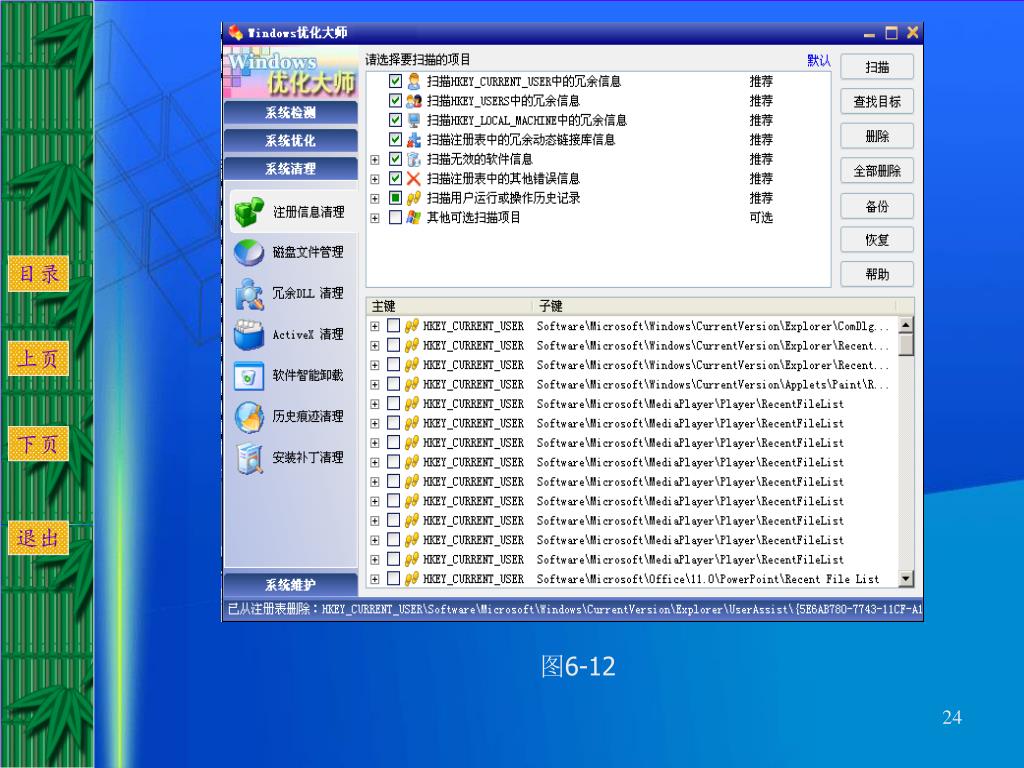Screen dimensions: 1024x768
Task: Expand 扫描注册表中的其他错误信息 node
Action: click(x=375, y=179)
